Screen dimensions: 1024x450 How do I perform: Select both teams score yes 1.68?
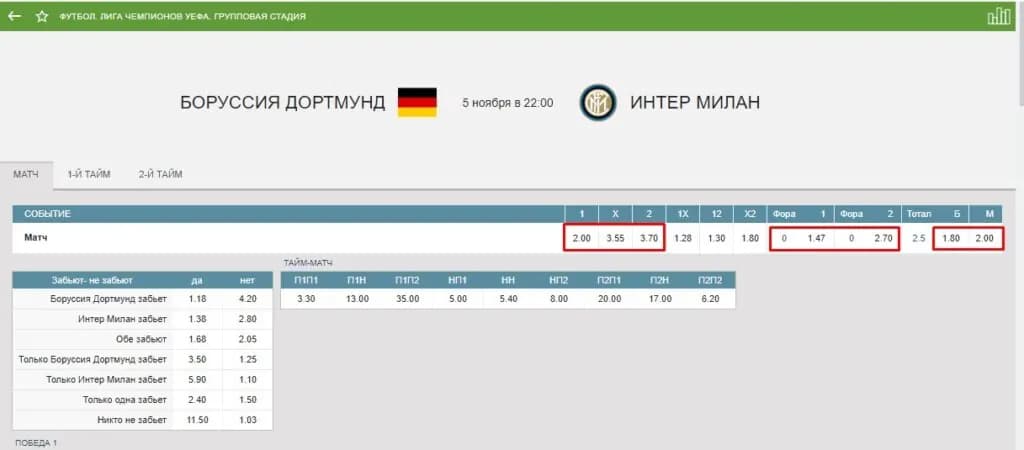coord(197,340)
